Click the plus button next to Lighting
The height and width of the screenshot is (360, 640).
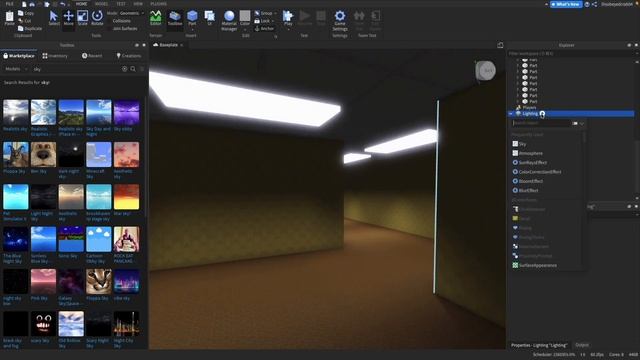tap(542, 114)
